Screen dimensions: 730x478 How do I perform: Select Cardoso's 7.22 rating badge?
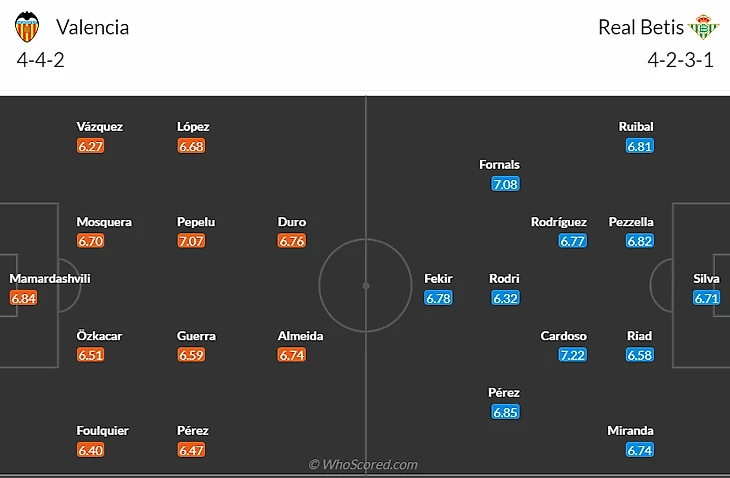pos(573,355)
